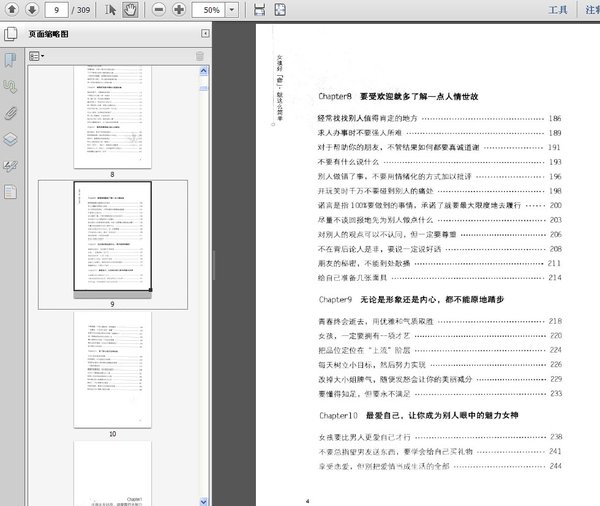Open the 工具 panel
The height and width of the screenshot is (506, 600).
pyautogui.click(x=558, y=10)
